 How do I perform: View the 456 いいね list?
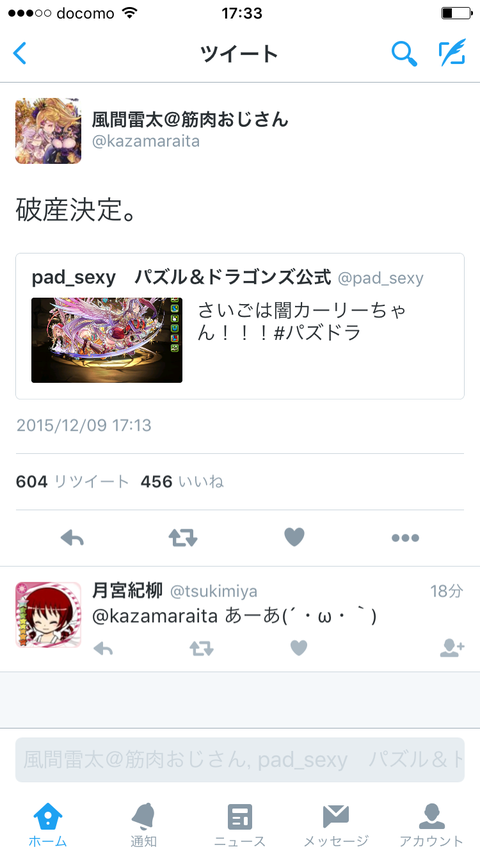coord(182,481)
